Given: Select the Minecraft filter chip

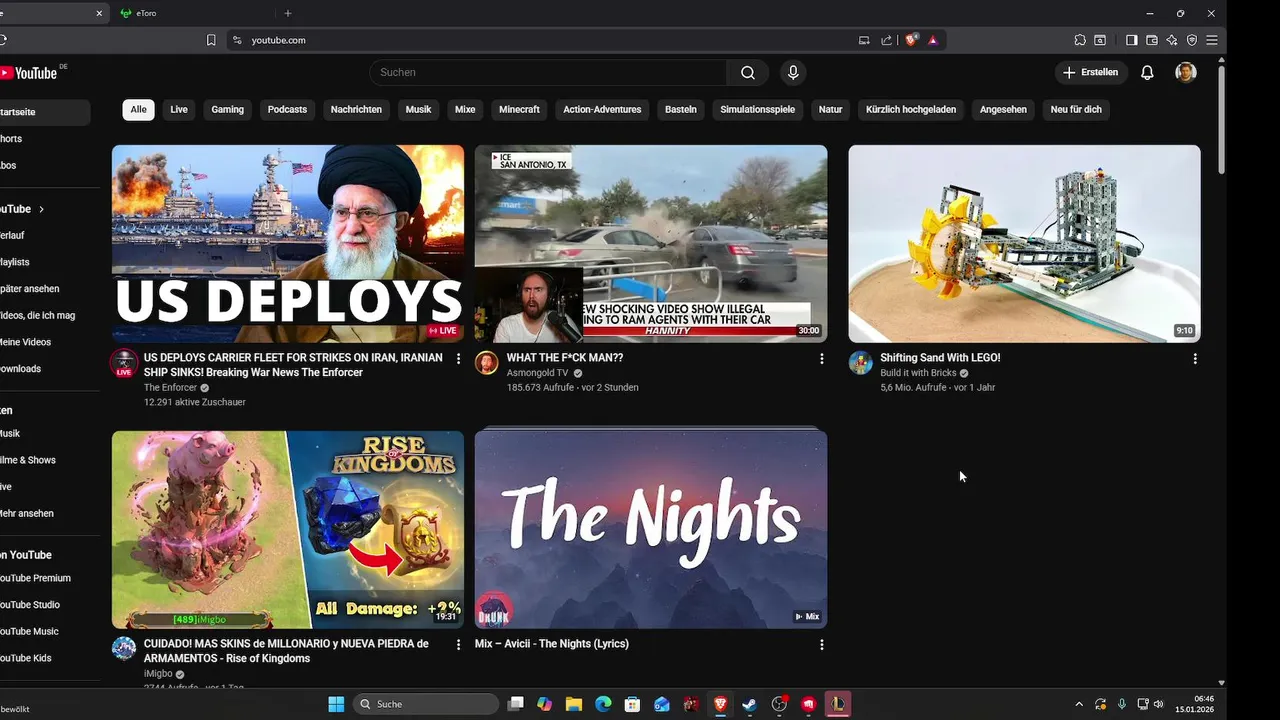Looking at the screenshot, I should [519, 109].
